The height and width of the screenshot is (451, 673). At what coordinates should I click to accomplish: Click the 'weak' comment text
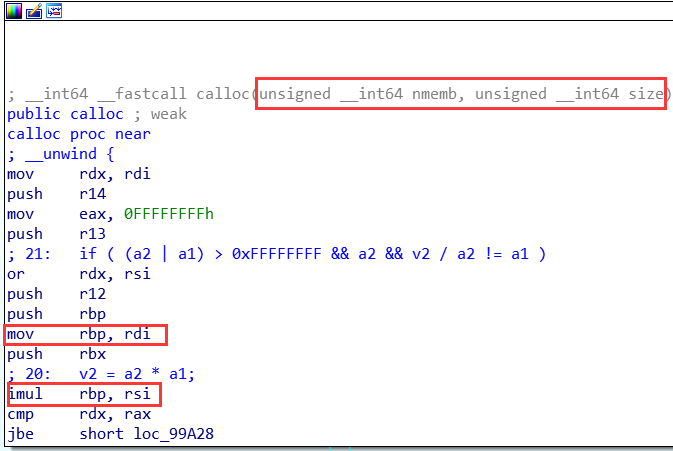(x=169, y=114)
